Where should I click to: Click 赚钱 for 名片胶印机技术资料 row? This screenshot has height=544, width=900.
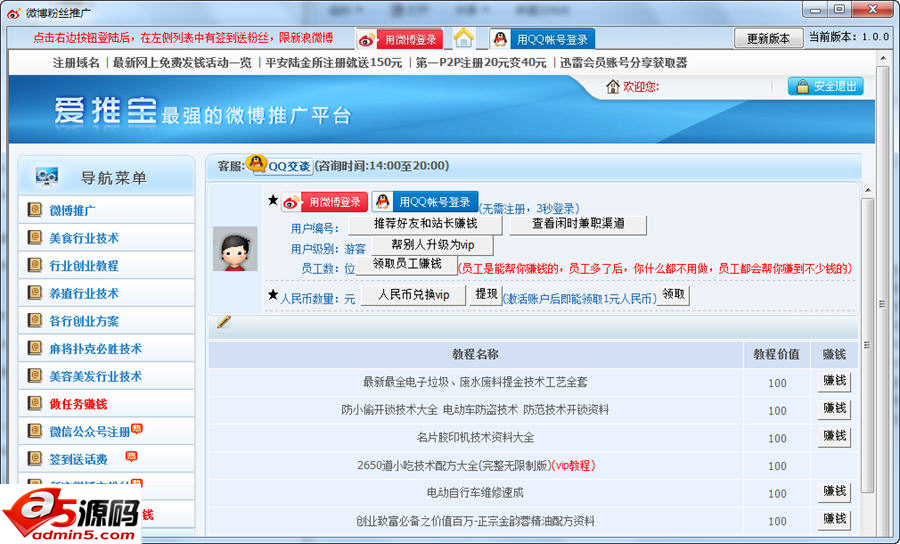tap(834, 436)
